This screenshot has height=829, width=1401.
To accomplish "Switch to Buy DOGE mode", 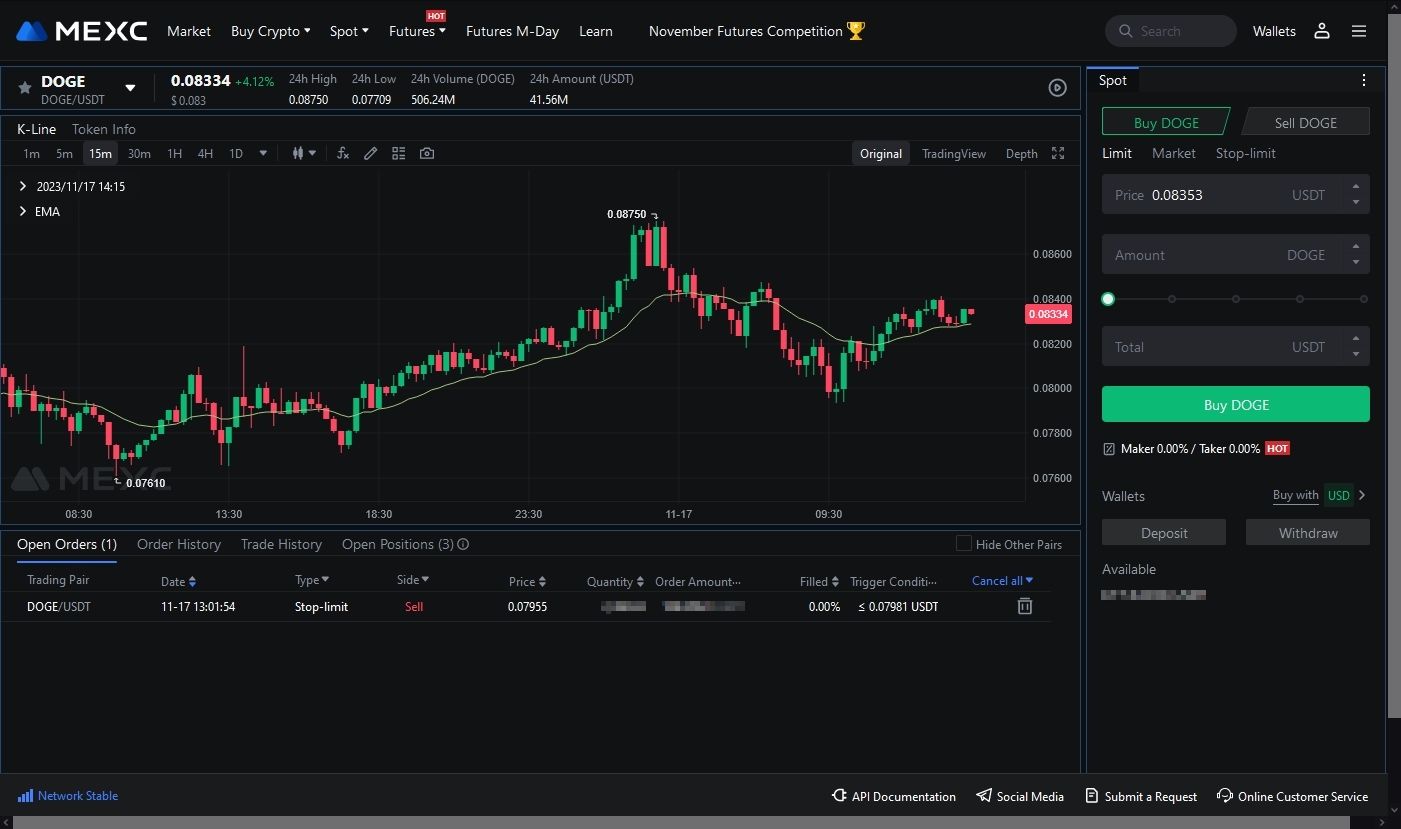I will [x=1166, y=122].
